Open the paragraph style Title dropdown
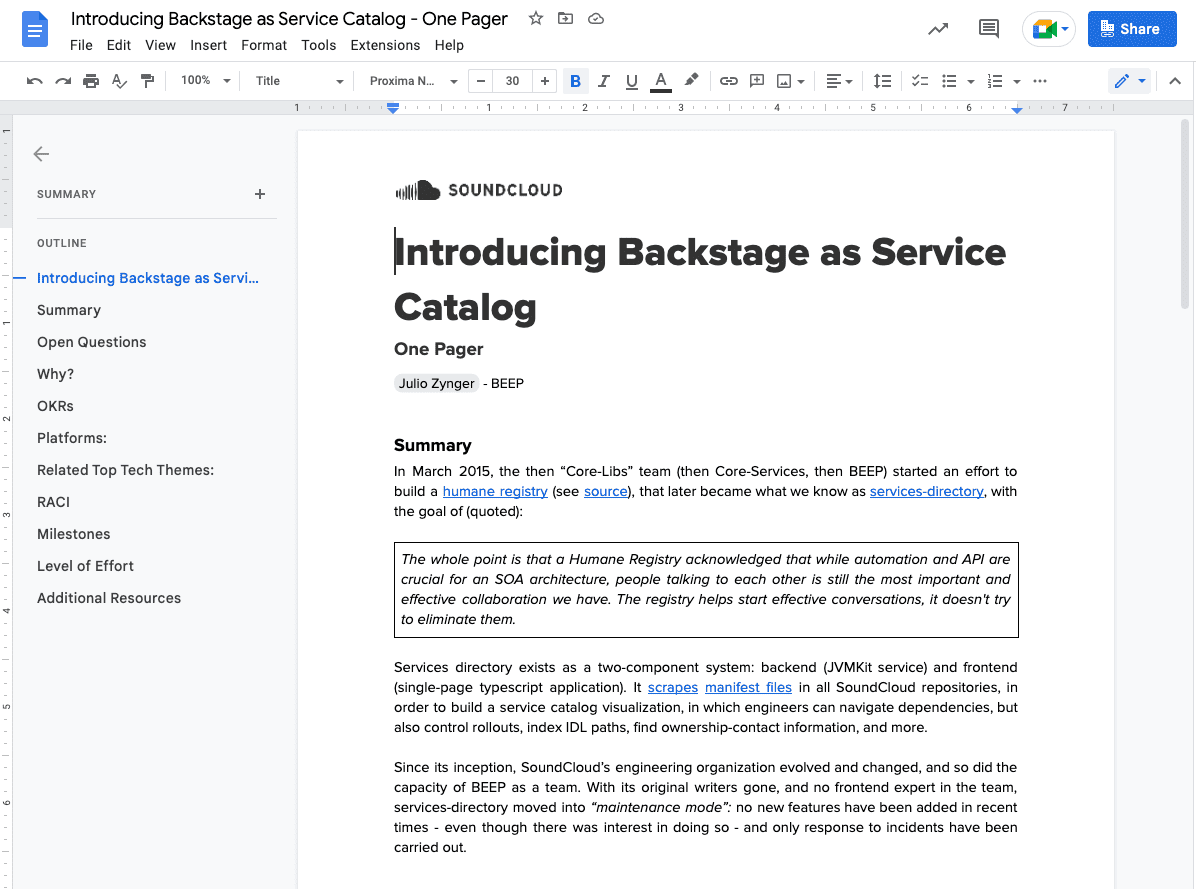The width and height of the screenshot is (1196, 889). pyautogui.click(x=299, y=81)
